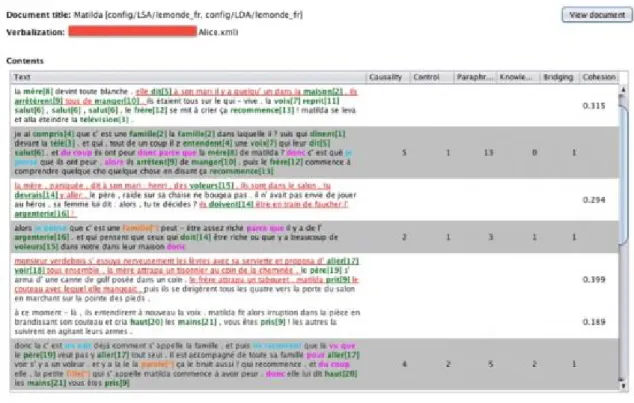Select causality value 5 cell
This screenshot has width=634, height=403.
pyautogui.click(x=404, y=153)
